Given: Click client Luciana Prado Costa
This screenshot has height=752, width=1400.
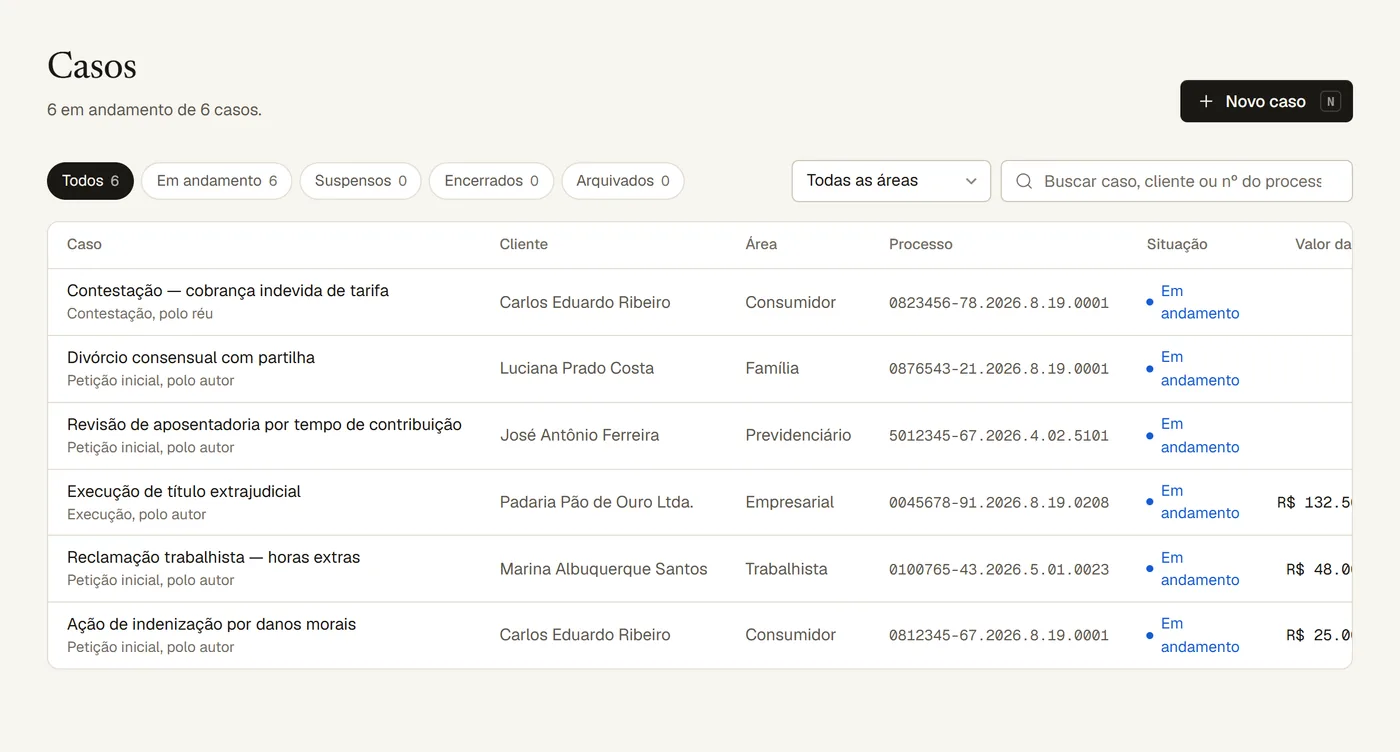Looking at the screenshot, I should click(577, 368).
